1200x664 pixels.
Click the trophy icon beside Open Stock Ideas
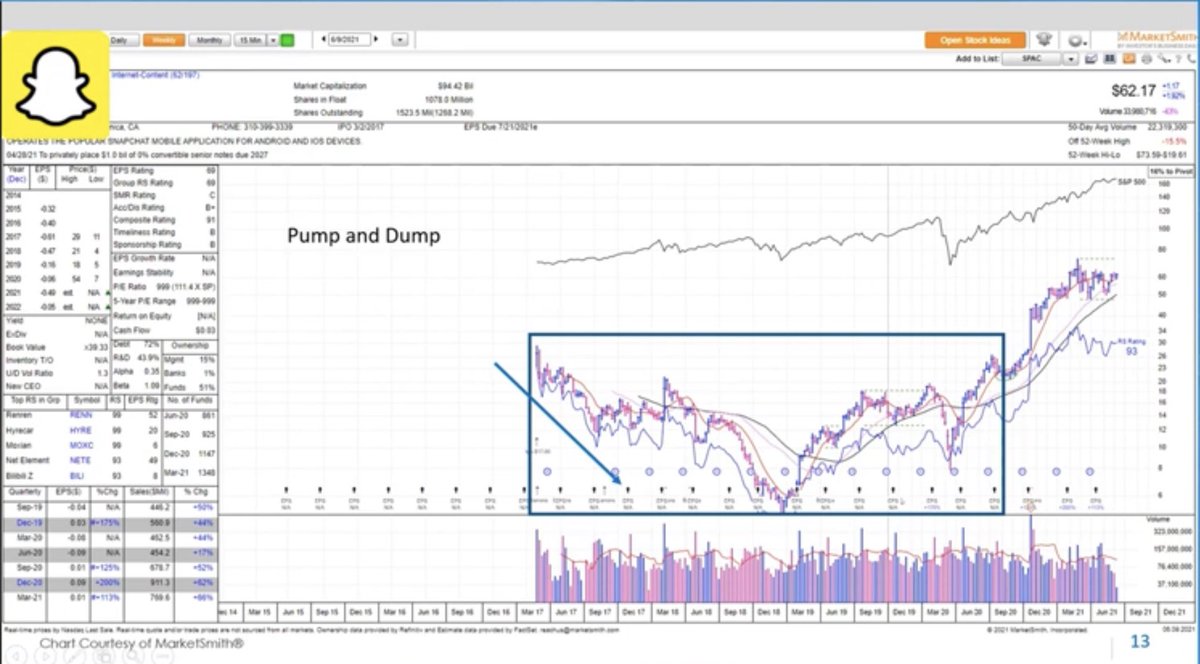[1044, 40]
